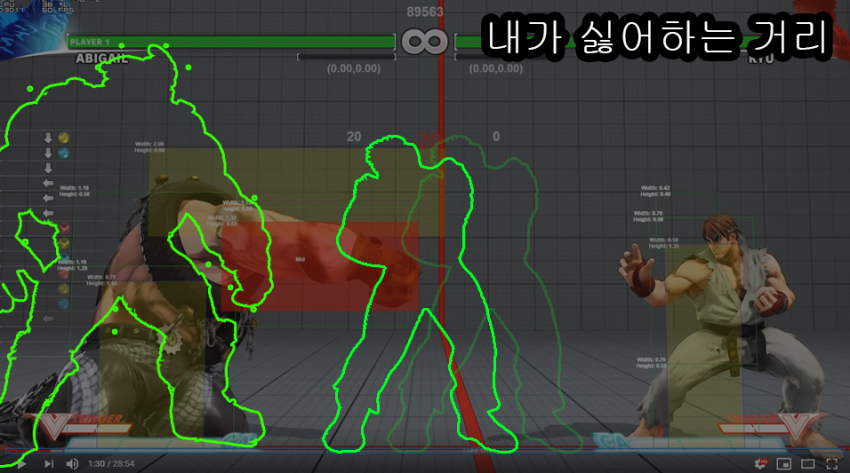The height and width of the screenshot is (473, 850).
Task: Click the 1:30 / 28:54 time display
Action: [111, 464]
